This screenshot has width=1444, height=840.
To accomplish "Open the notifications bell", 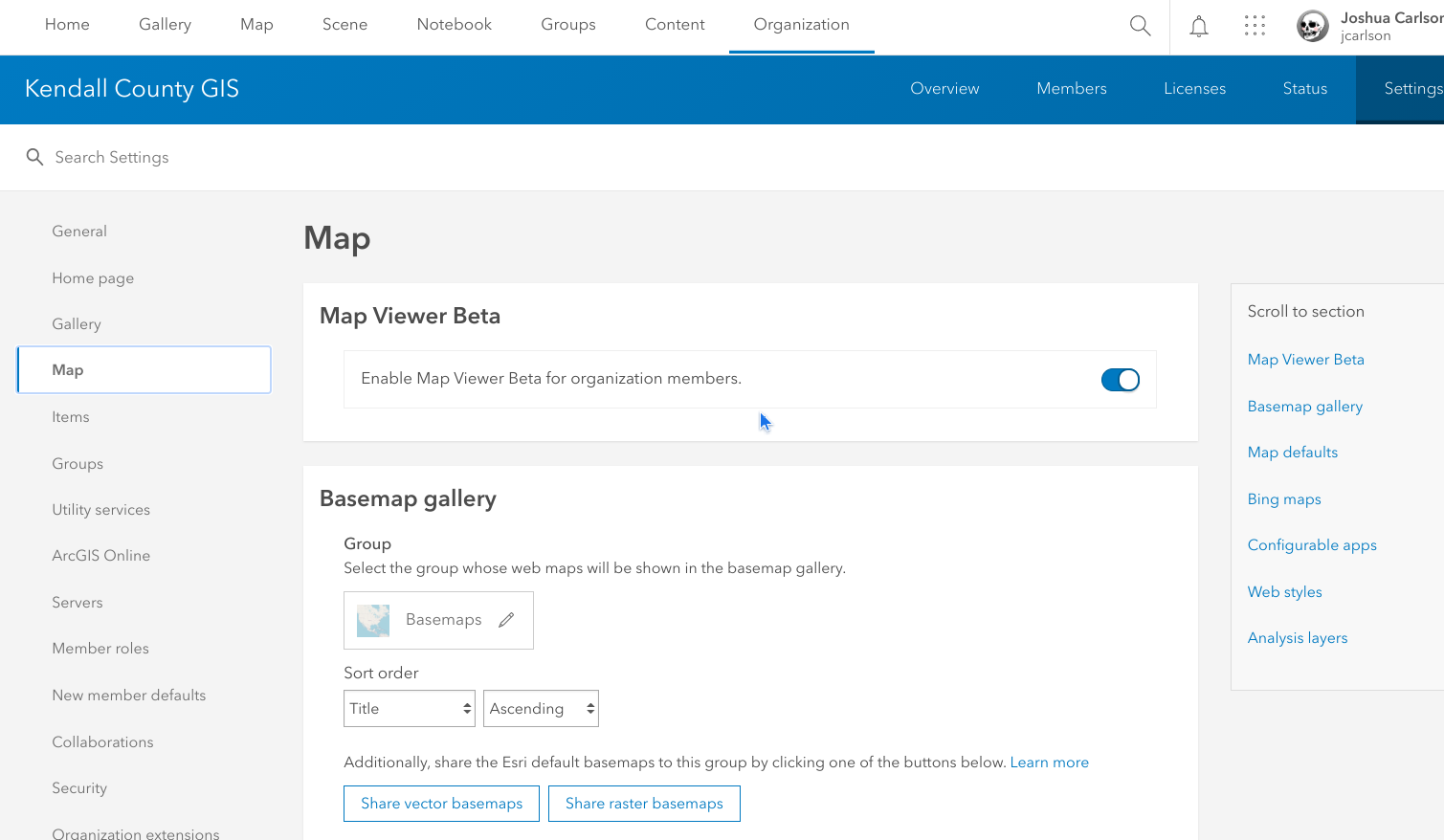I will (1198, 26).
